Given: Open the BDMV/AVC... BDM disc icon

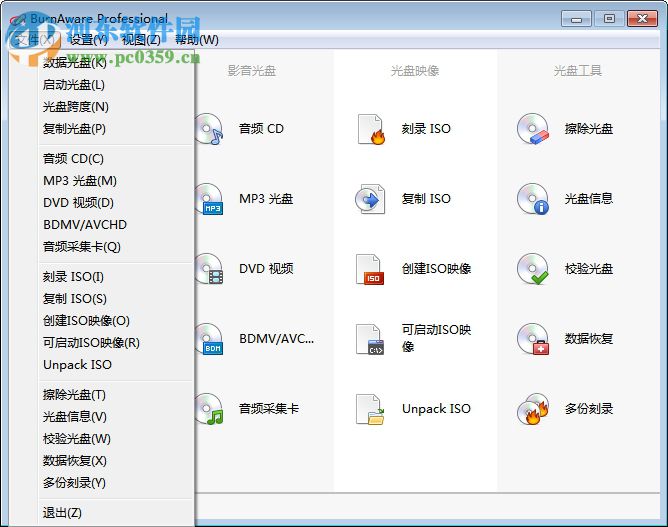Looking at the screenshot, I should (209, 339).
